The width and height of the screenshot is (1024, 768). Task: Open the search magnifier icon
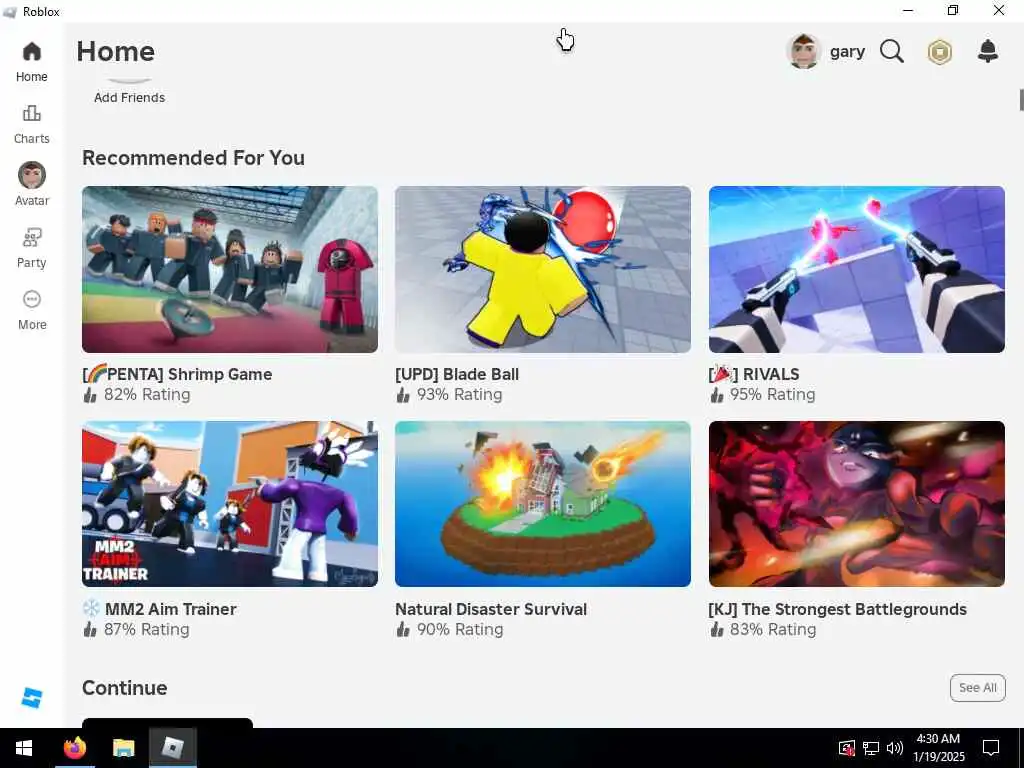(x=891, y=51)
